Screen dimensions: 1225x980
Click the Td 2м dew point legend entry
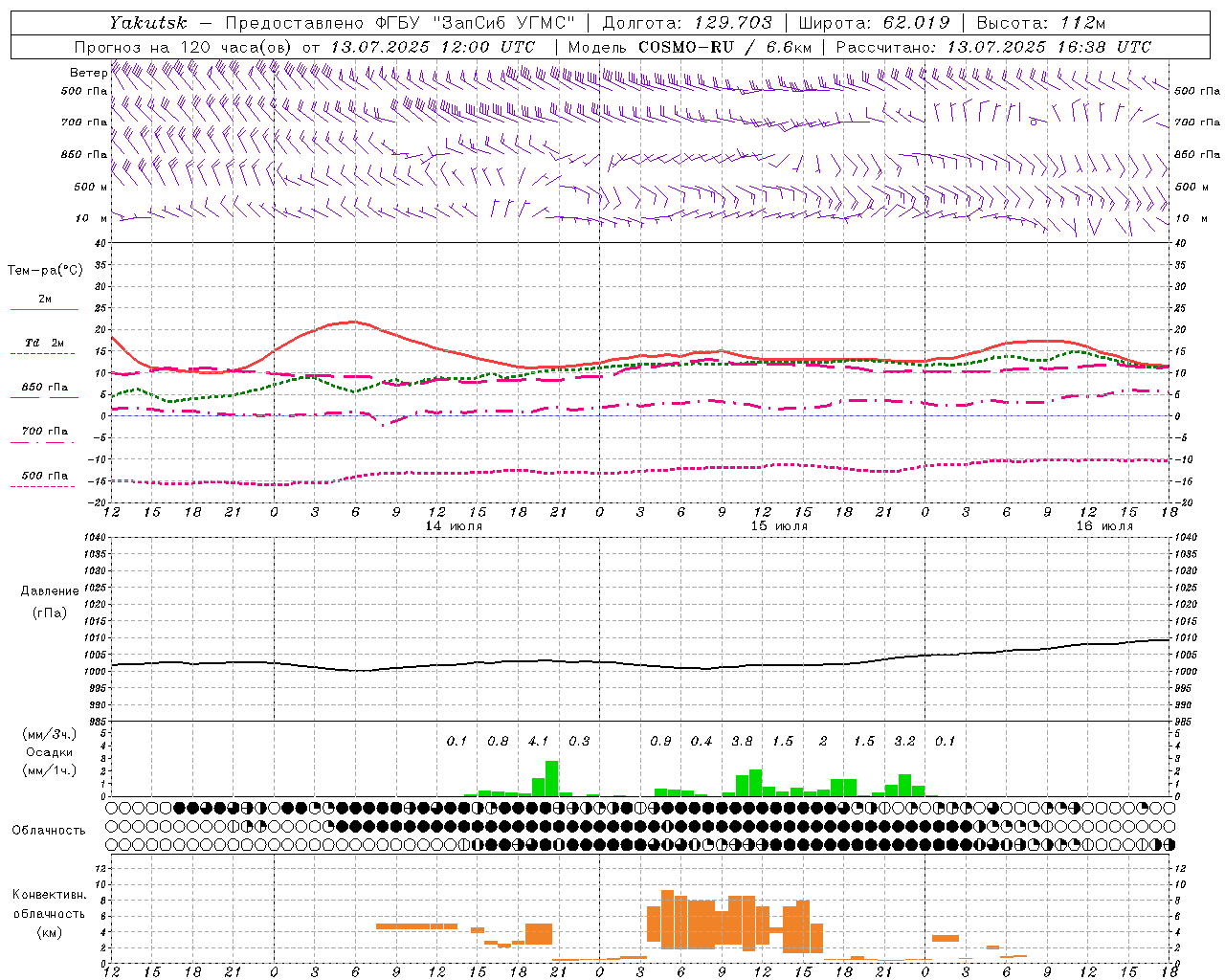(45, 343)
